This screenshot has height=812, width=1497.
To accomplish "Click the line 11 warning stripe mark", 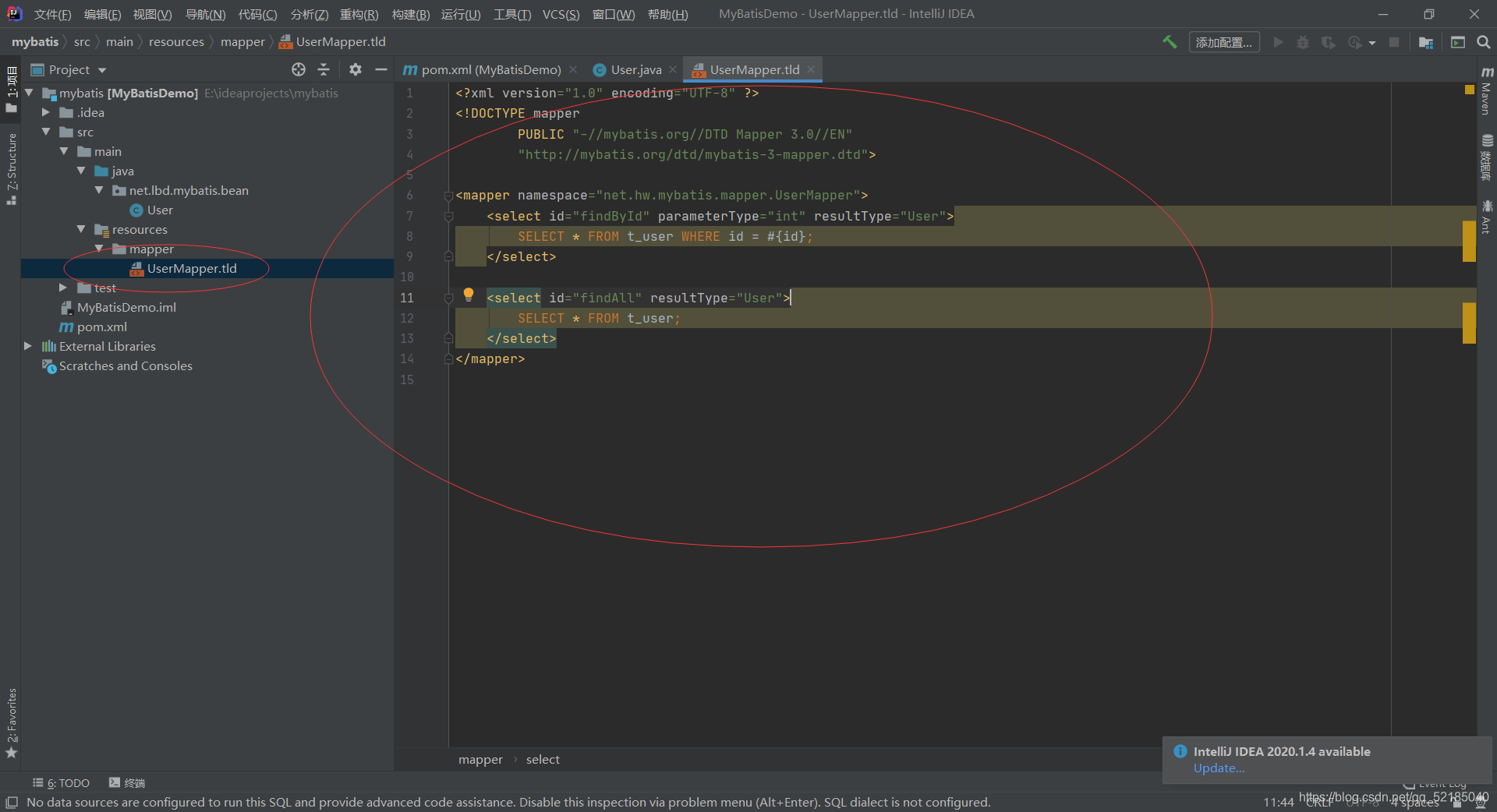I will tap(1469, 323).
